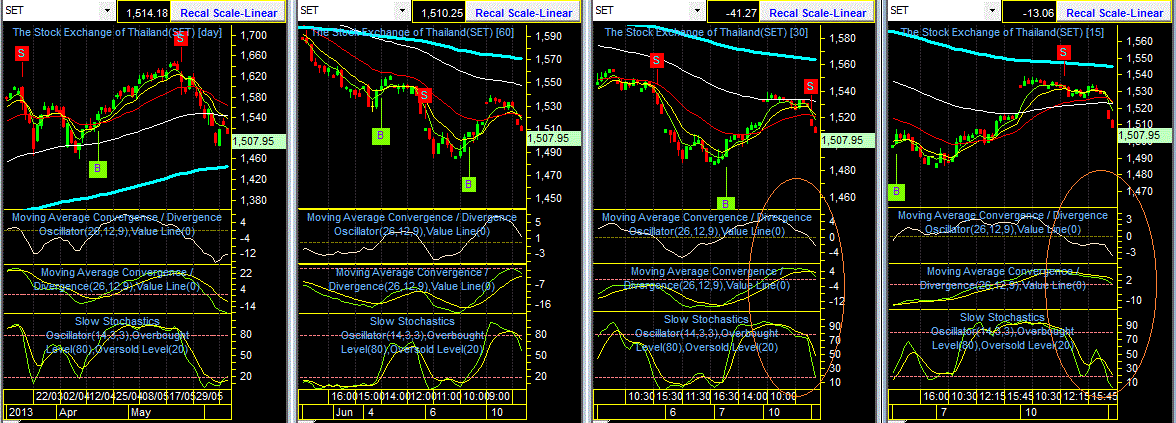Click the 1,507.95 price tag on [15] chart

coord(1144,135)
